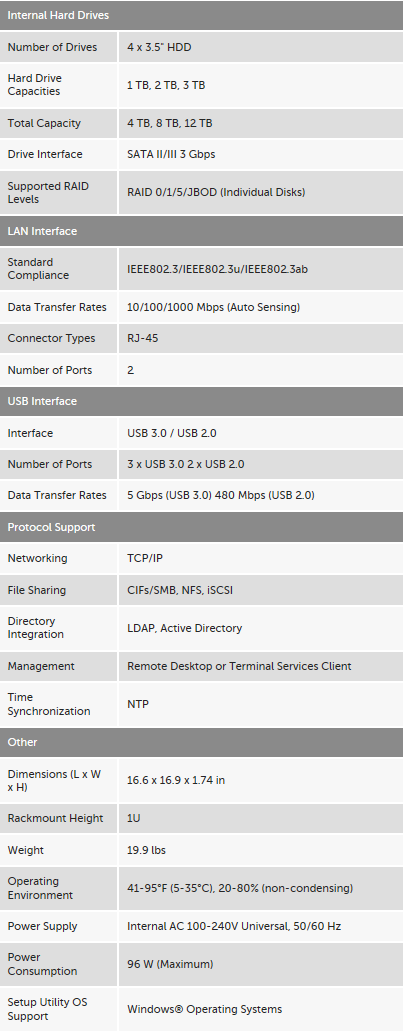The height and width of the screenshot is (1032, 403).
Task: Click the Internal Hard Drives section header
Action: click(x=202, y=15)
